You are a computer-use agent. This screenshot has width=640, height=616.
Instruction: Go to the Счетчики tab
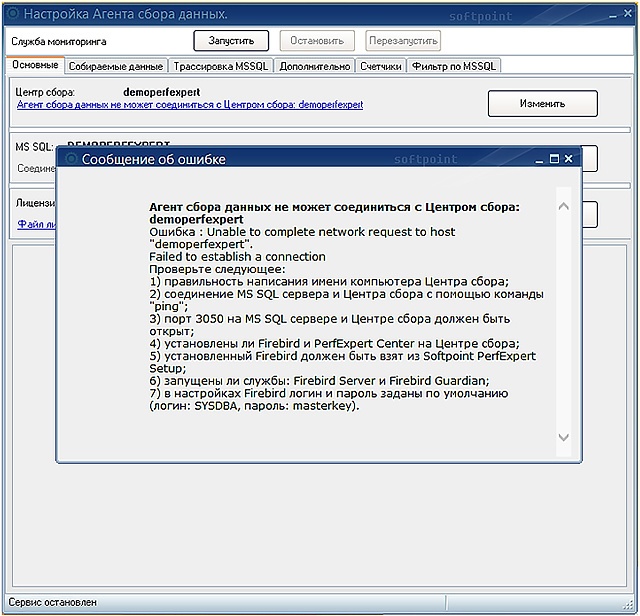click(381, 66)
